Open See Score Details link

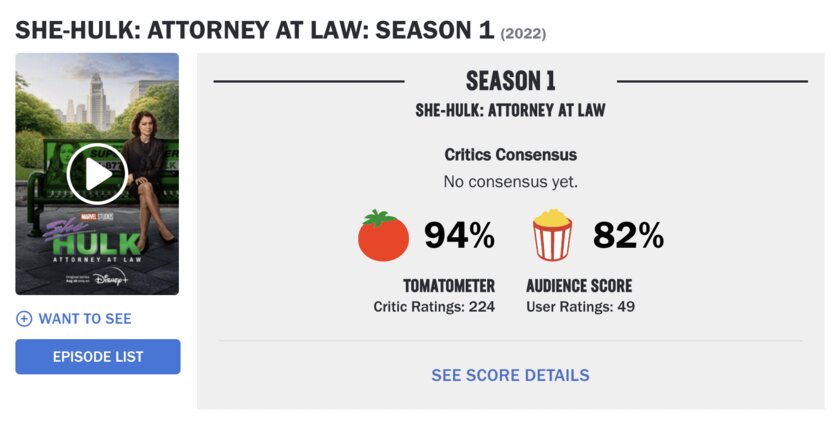click(511, 375)
